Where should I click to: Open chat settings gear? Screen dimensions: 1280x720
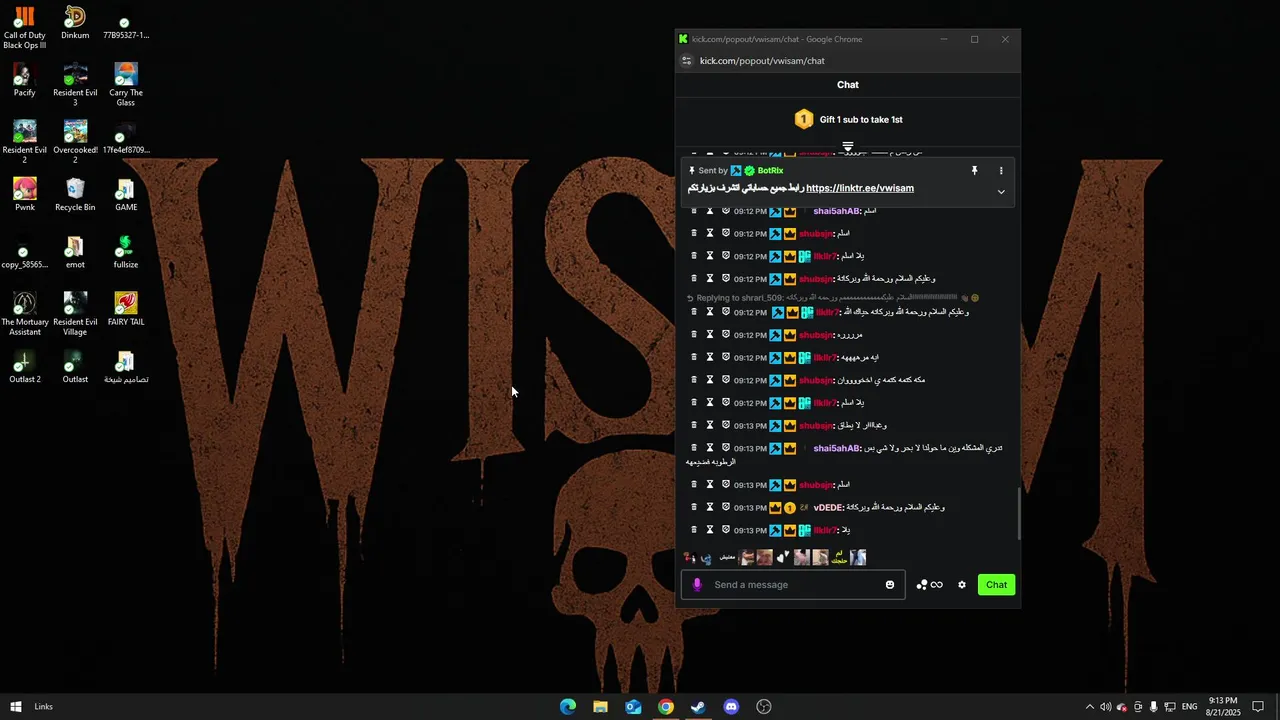tap(962, 585)
